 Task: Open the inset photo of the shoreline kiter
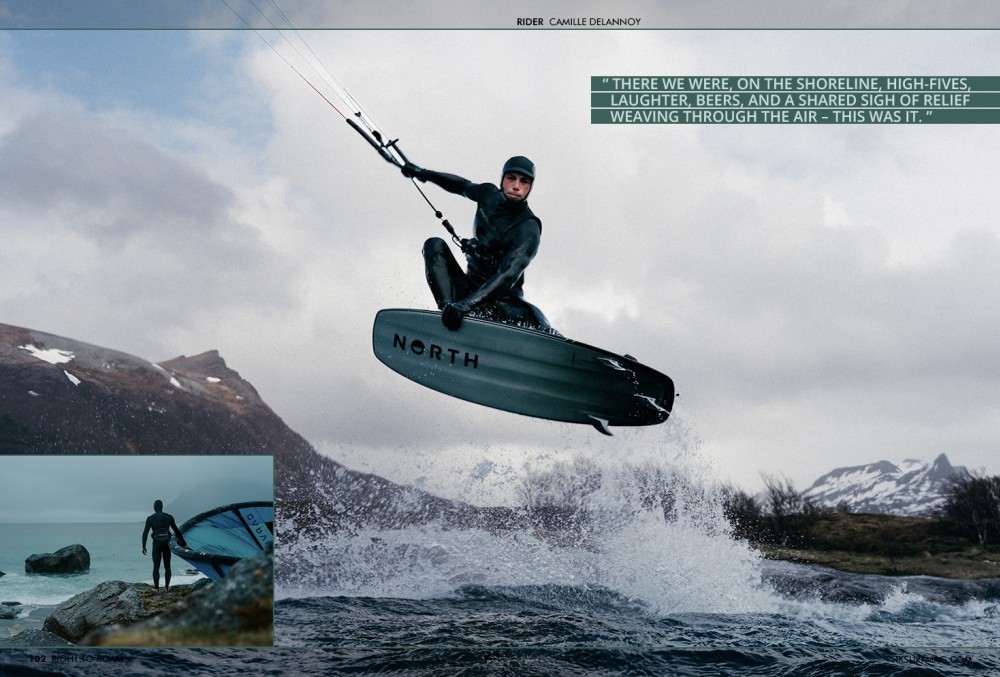pos(137,550)
